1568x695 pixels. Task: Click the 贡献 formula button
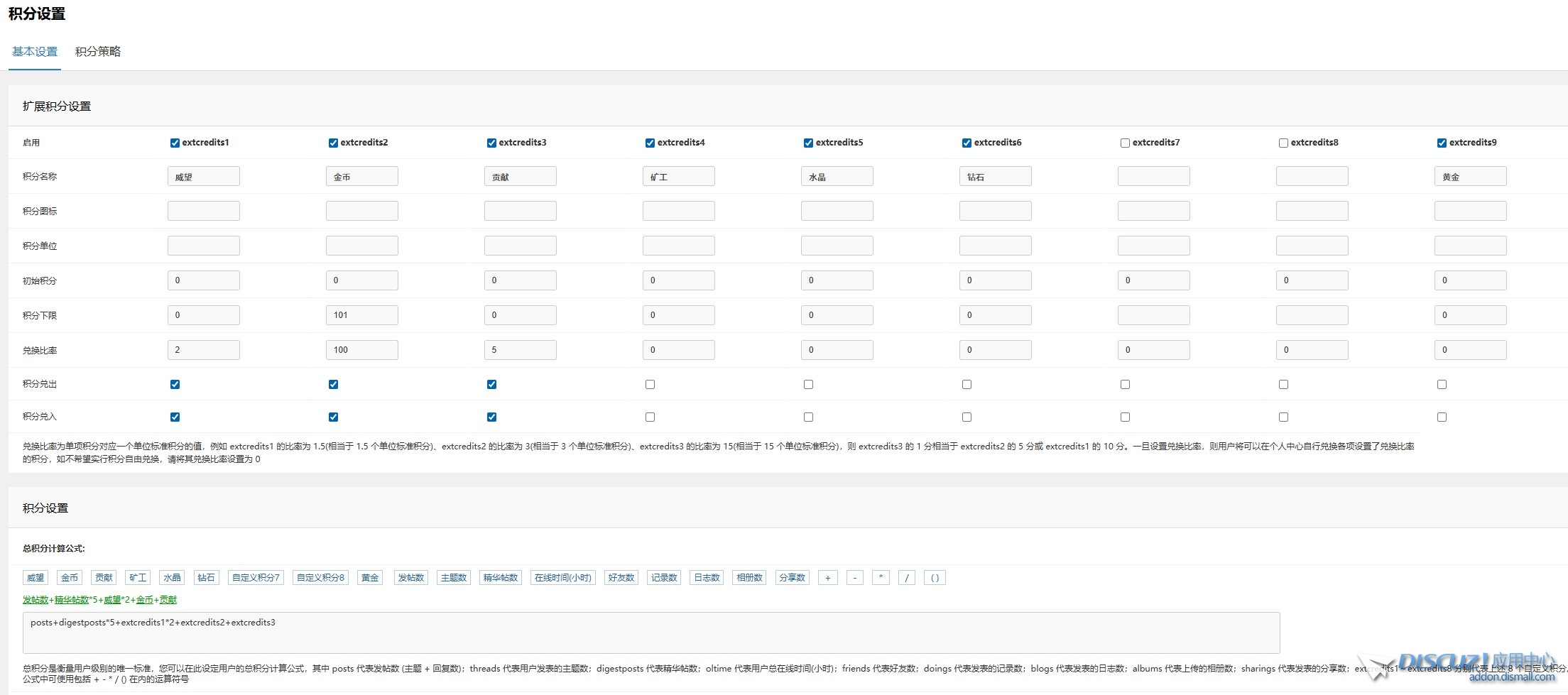tap(104, 578)
